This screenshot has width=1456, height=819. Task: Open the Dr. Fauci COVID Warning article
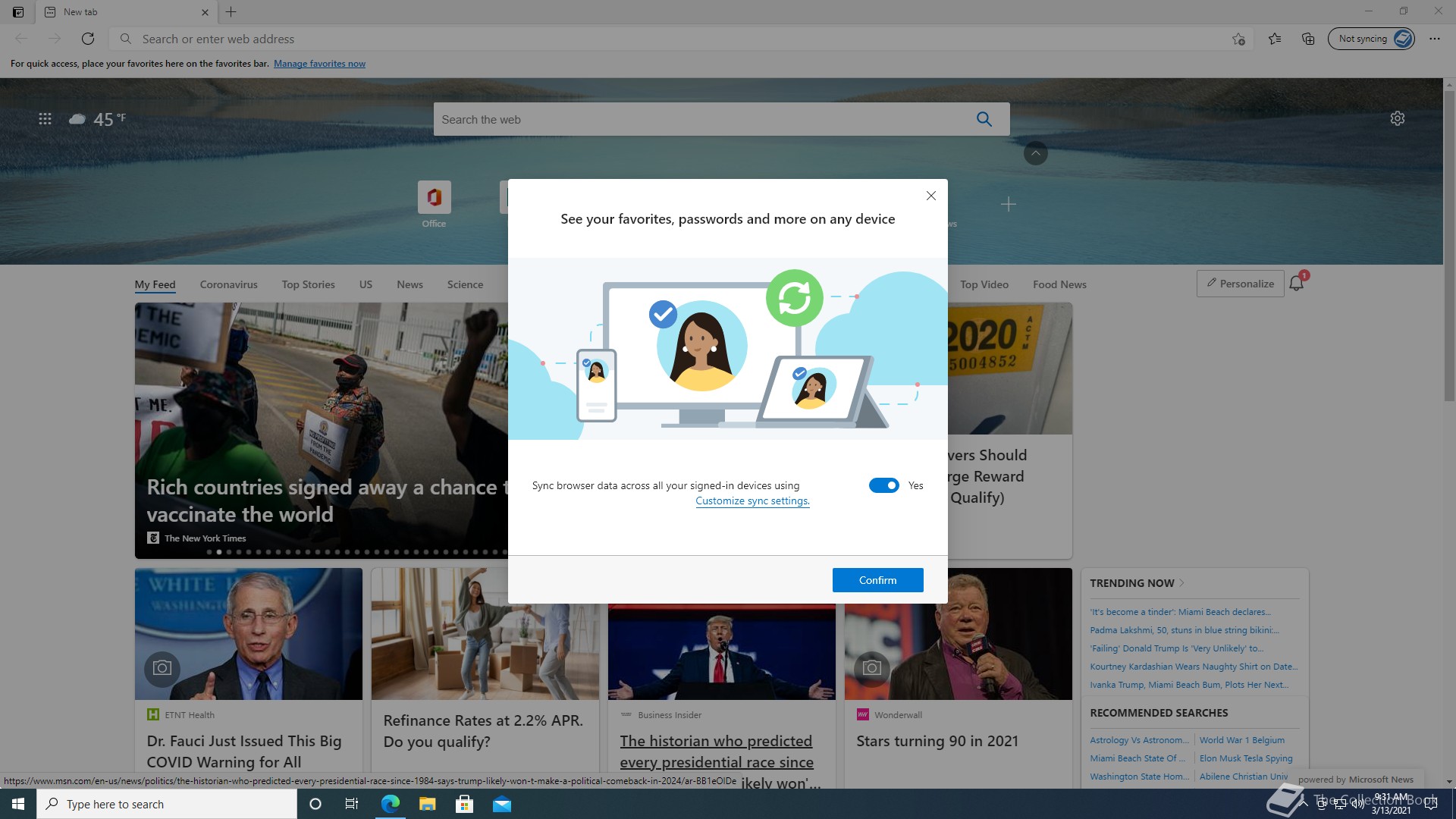244,751
